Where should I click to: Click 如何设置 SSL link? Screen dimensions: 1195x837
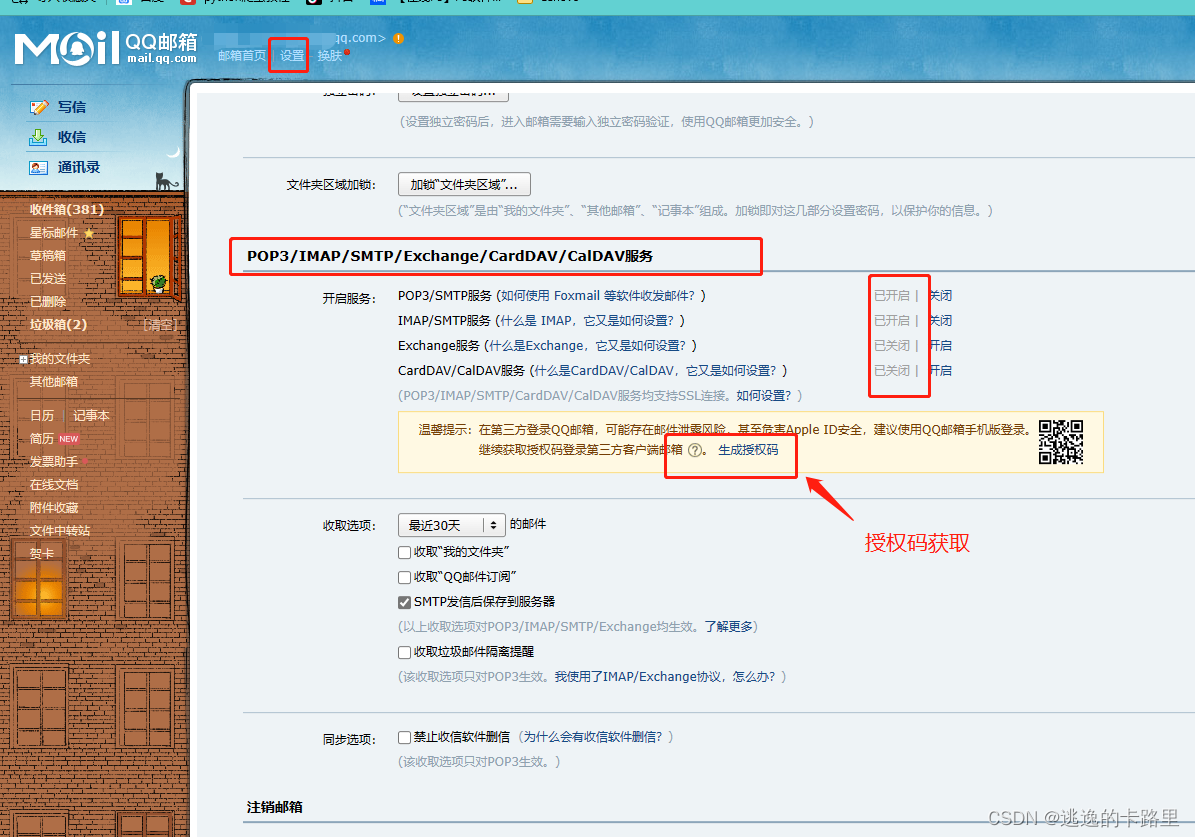tap(764, 396)
